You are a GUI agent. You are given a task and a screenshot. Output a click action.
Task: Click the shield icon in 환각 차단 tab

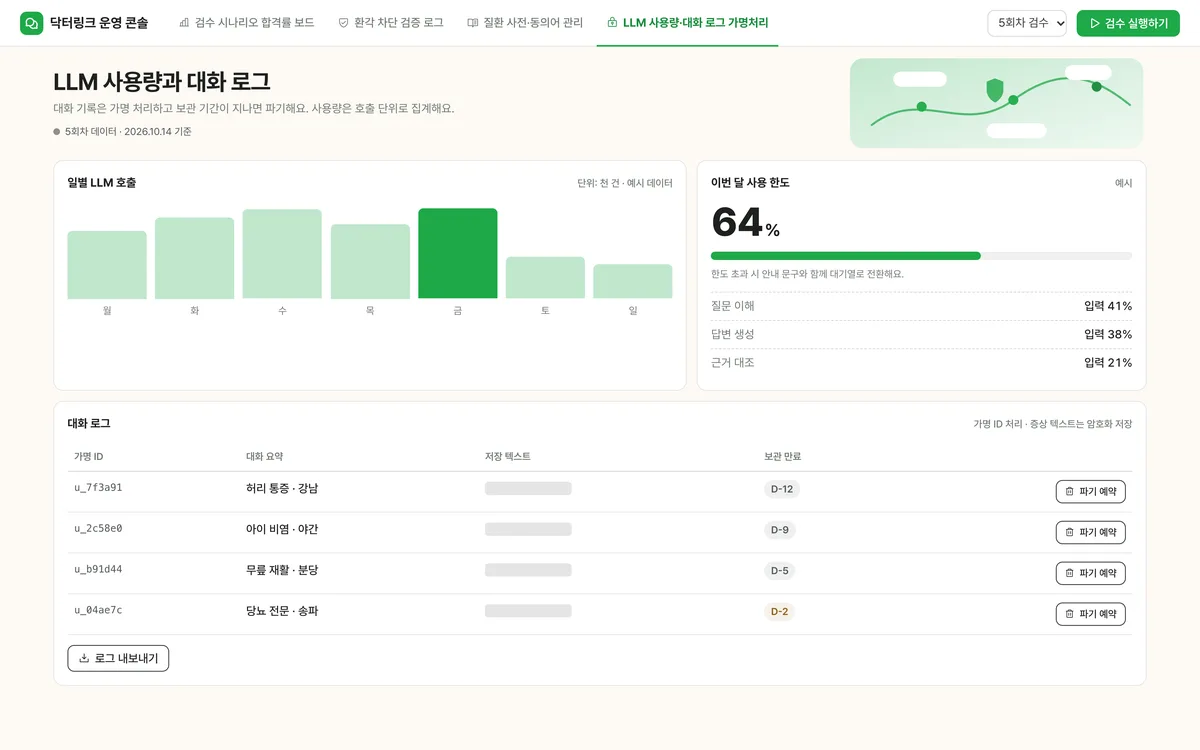tap(343, 23)
